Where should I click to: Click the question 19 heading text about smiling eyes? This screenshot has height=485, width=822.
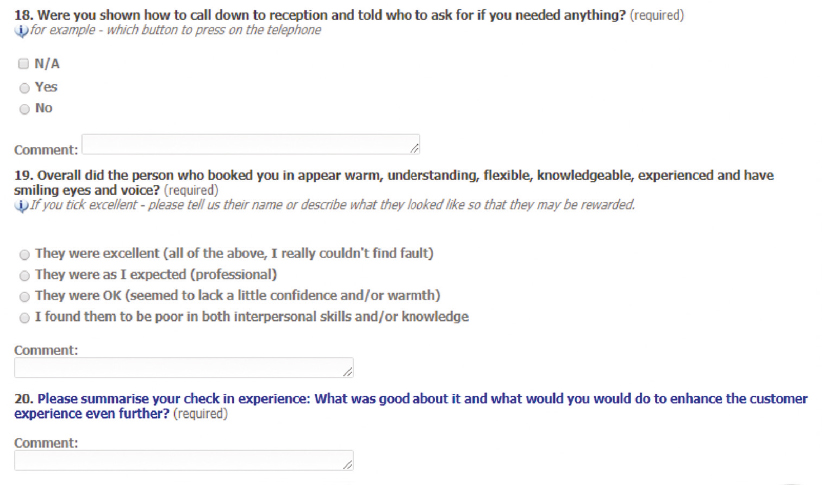point(394,182)
